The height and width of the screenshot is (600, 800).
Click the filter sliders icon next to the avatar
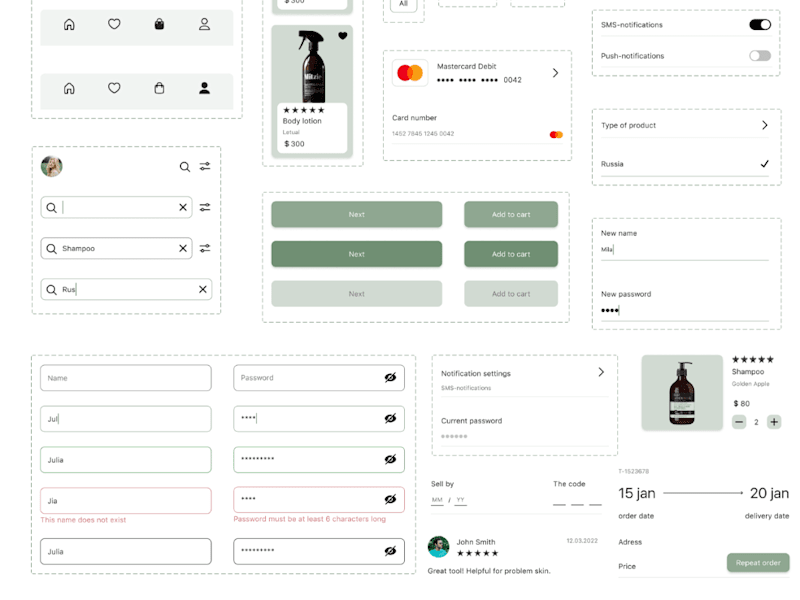(205, 166)
